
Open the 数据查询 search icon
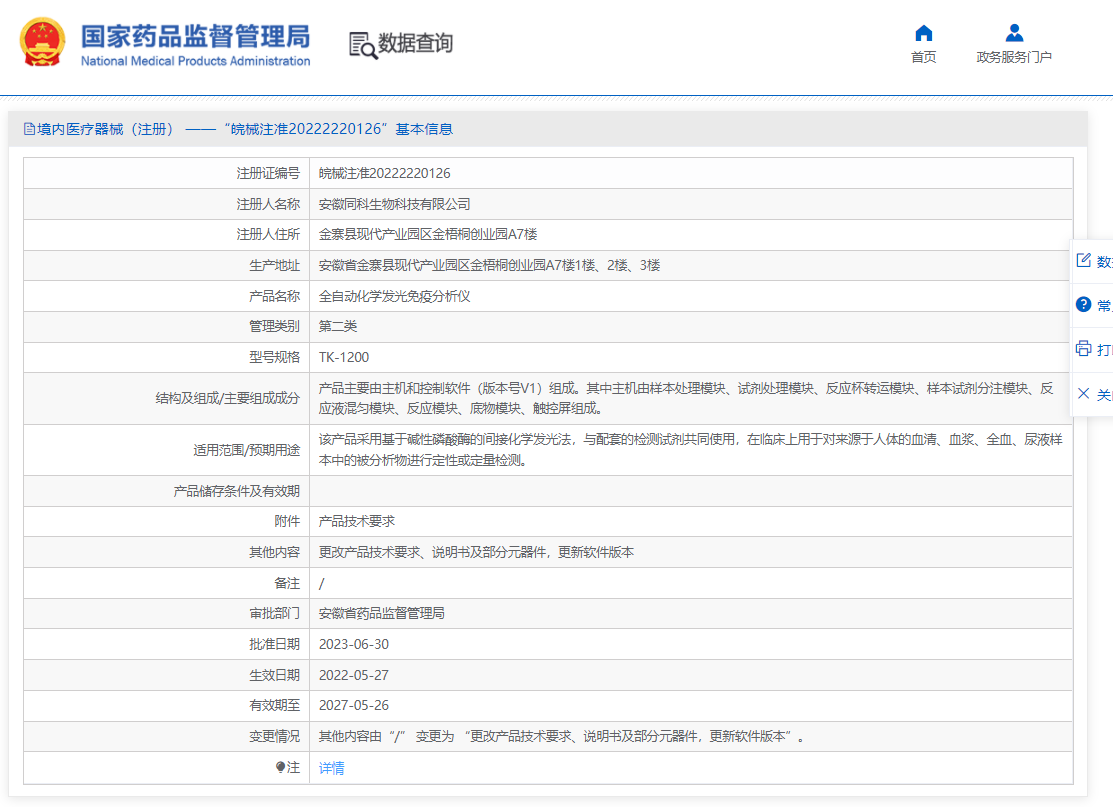point(363,45)
